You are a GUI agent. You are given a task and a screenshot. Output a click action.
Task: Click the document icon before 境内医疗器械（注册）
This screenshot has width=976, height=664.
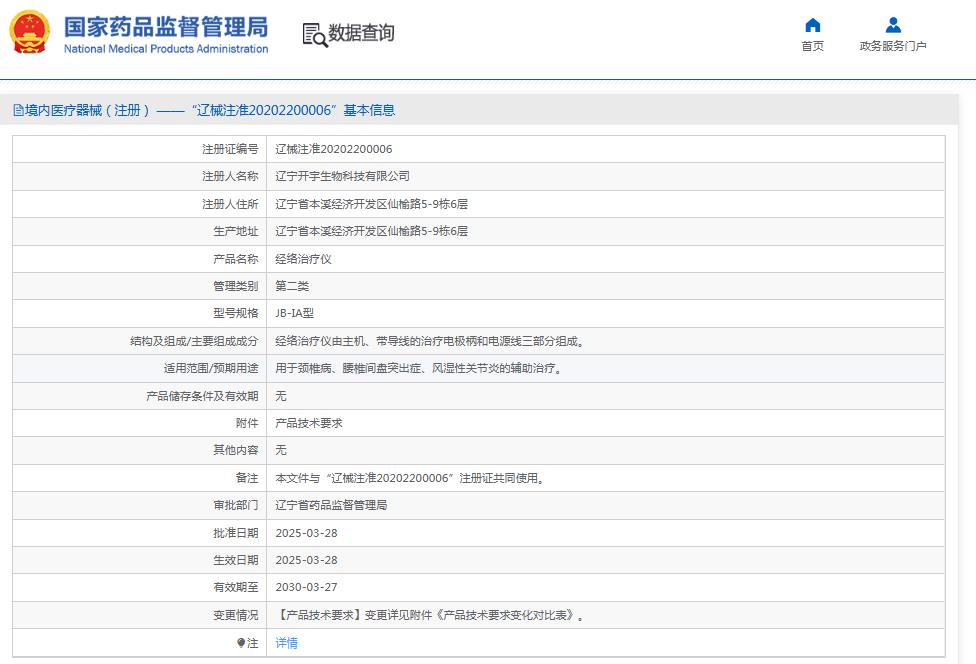coord(18,109)
